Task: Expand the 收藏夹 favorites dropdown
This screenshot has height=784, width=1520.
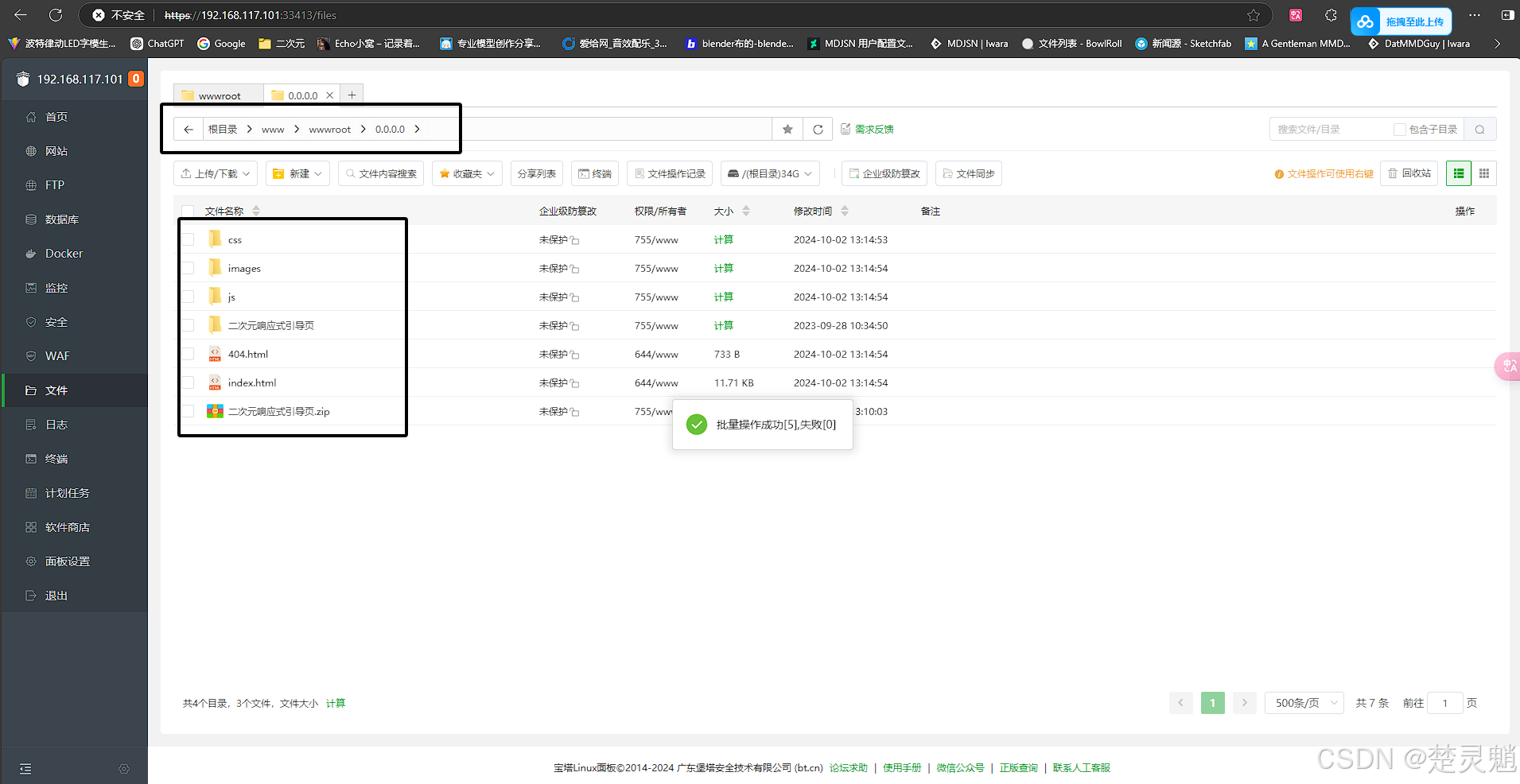Action: point(467,173)
